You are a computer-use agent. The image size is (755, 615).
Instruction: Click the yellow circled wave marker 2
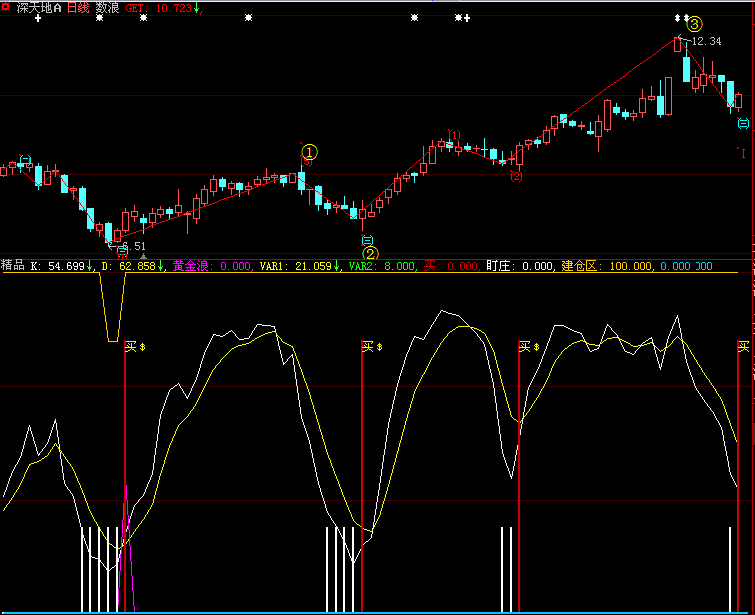point(369,254)
